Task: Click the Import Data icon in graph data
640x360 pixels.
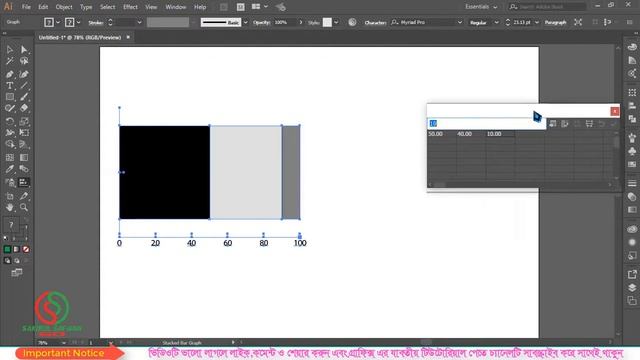Action: coord(553,124)
